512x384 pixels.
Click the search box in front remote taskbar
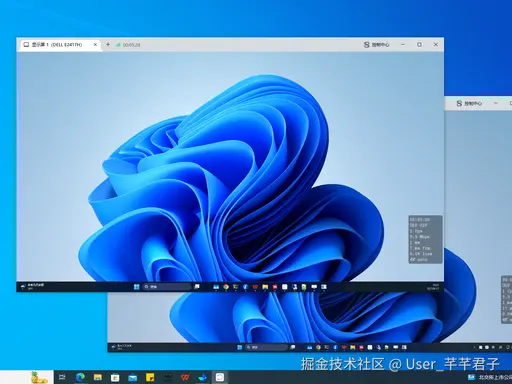[x=167, y=287]
